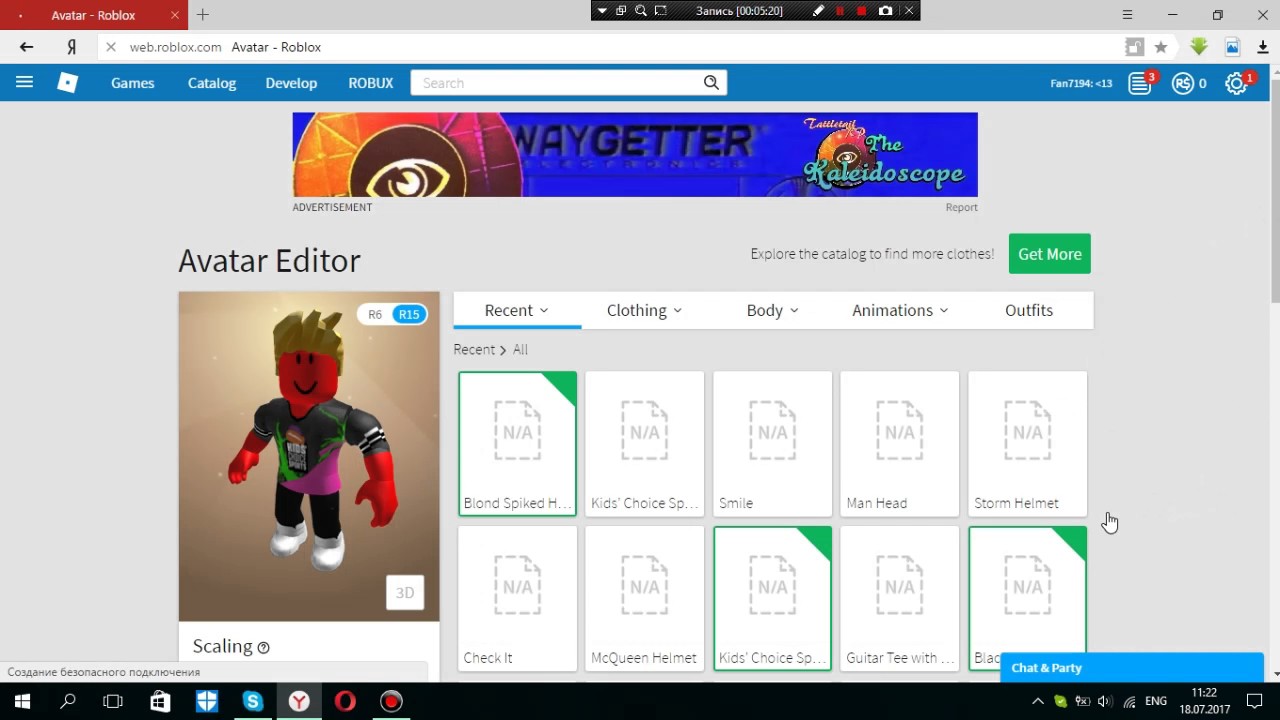Click the recorder pencil draw icon

pyautogui.click(x=818, y=11)
